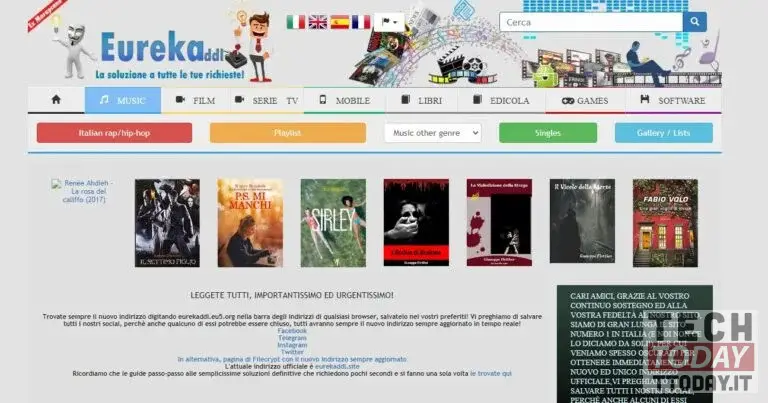Open the SERIE TV tab

[267, 100]
